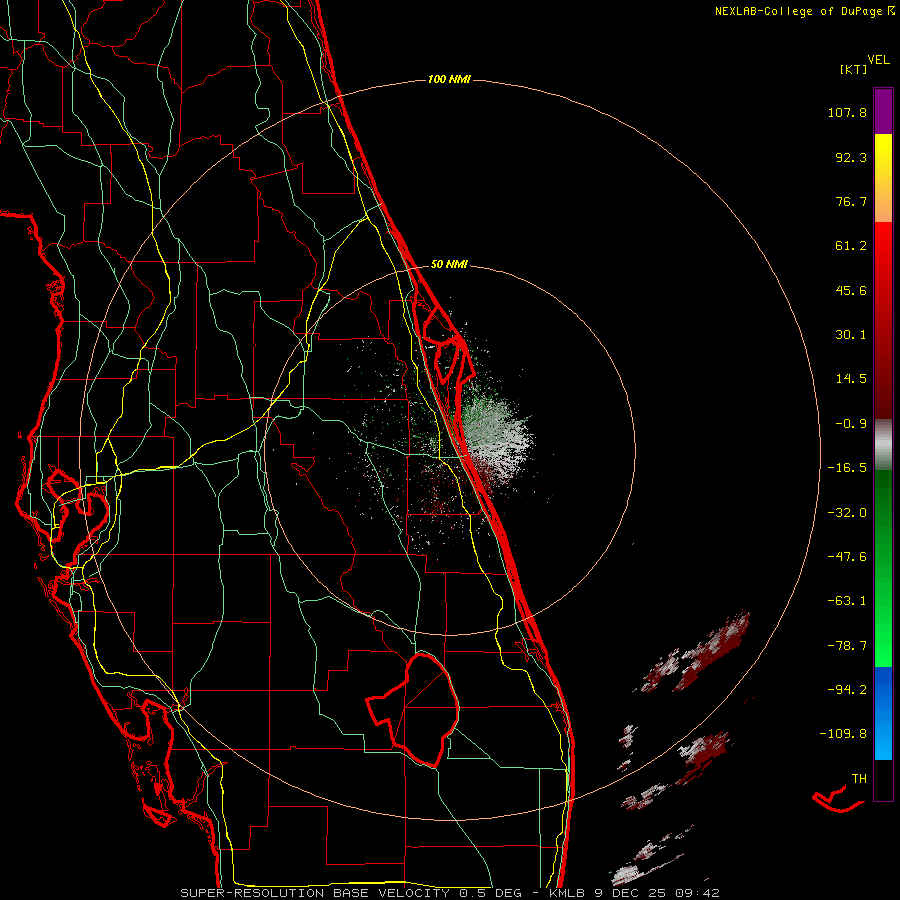Pick the green segment of the color bar
Screen dimensions: 900x900
[x=883, y=568]
